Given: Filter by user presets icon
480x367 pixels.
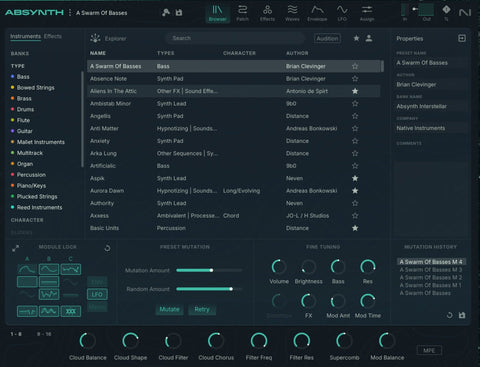Looking at the screenshot, I should coord(369,38).
